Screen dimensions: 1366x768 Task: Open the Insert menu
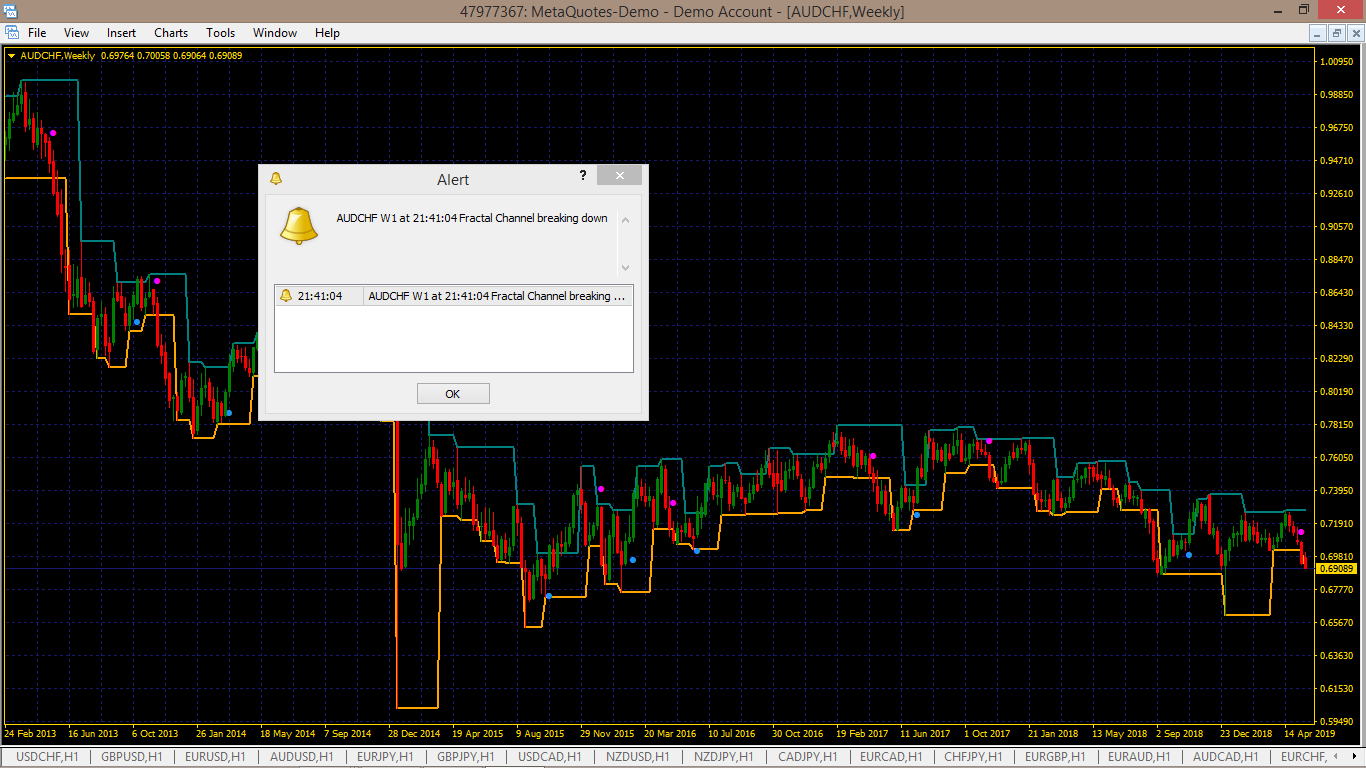click(121, 33)
